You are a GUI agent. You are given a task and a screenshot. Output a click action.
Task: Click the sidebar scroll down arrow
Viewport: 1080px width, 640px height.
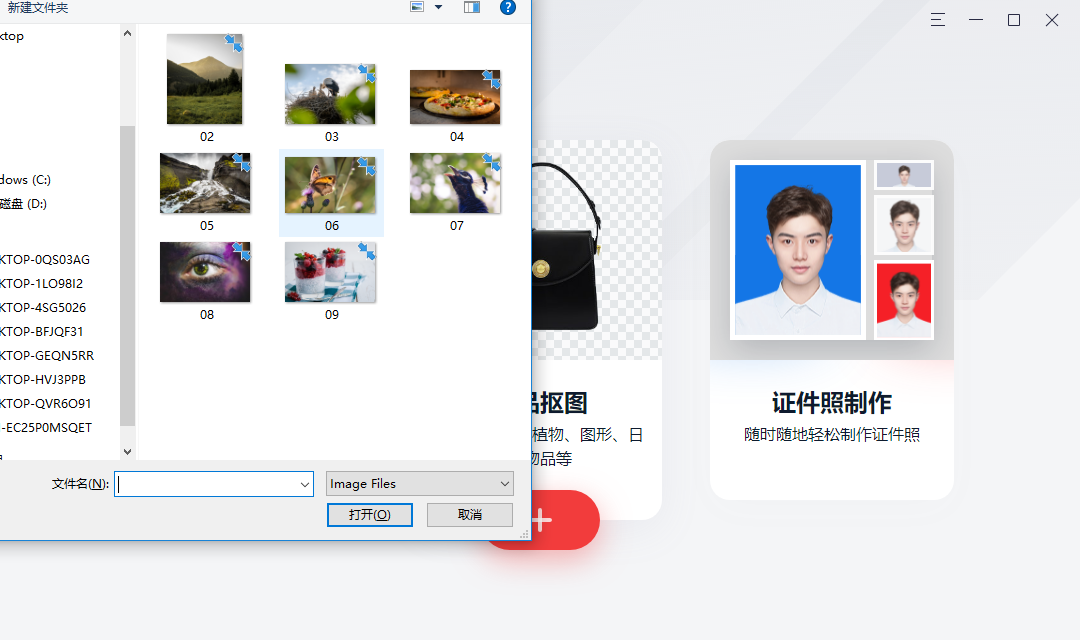click(127, 452)
